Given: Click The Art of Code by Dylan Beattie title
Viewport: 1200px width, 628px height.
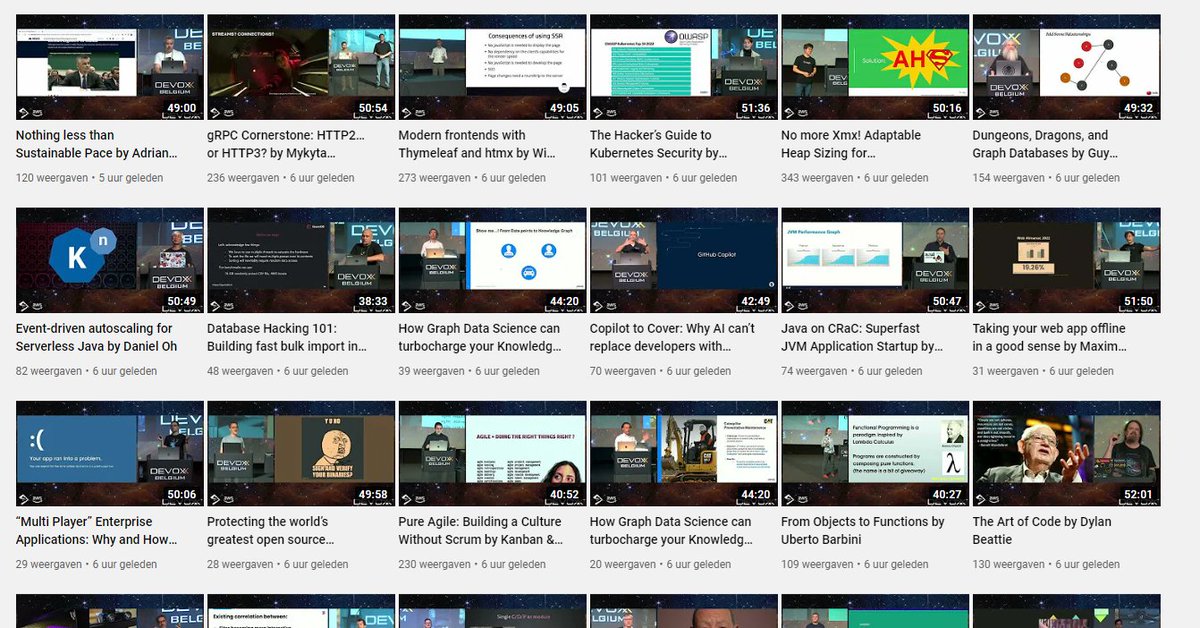Looking at the screenshot, I should (x=1043, y=530).
